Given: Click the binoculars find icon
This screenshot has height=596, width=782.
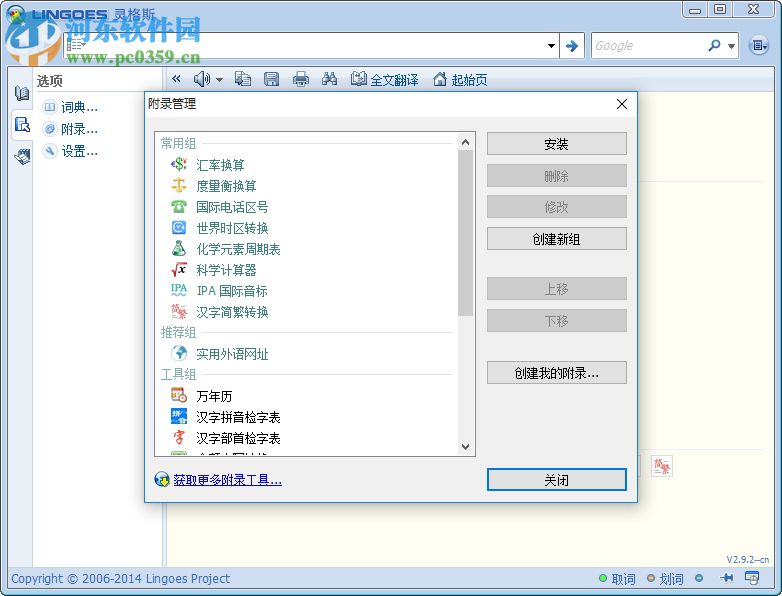Looking at the screenshot, I should coord(329,79).
